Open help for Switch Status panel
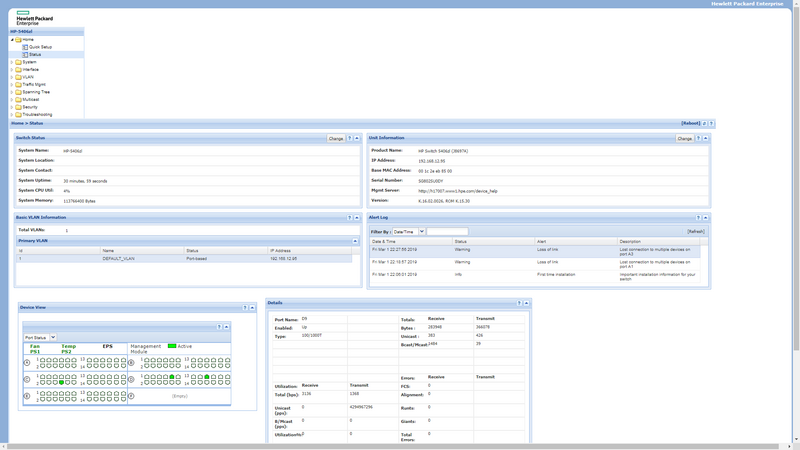 (x=349, y=138)
